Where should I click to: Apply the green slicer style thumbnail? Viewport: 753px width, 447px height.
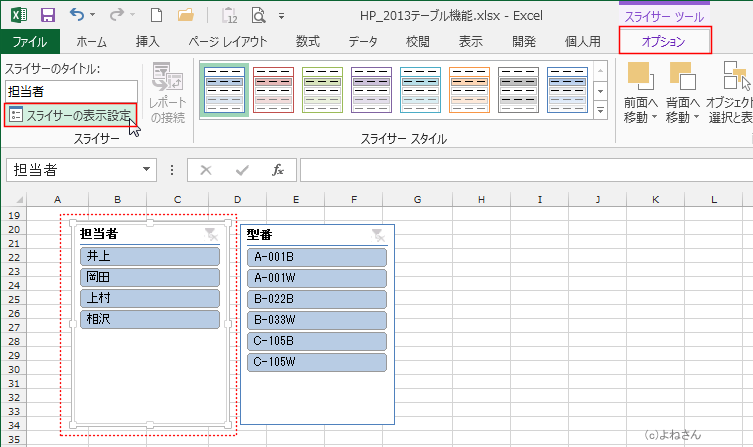point(322,90)
